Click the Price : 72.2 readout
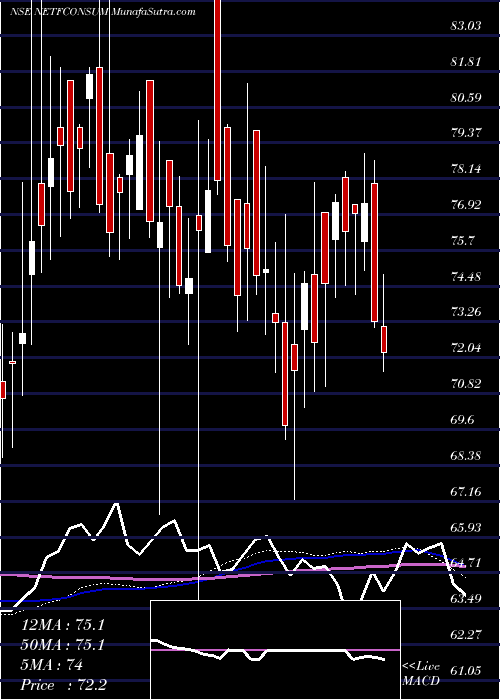The width and height of the screenshot is (500, 700). click(63, 685)
